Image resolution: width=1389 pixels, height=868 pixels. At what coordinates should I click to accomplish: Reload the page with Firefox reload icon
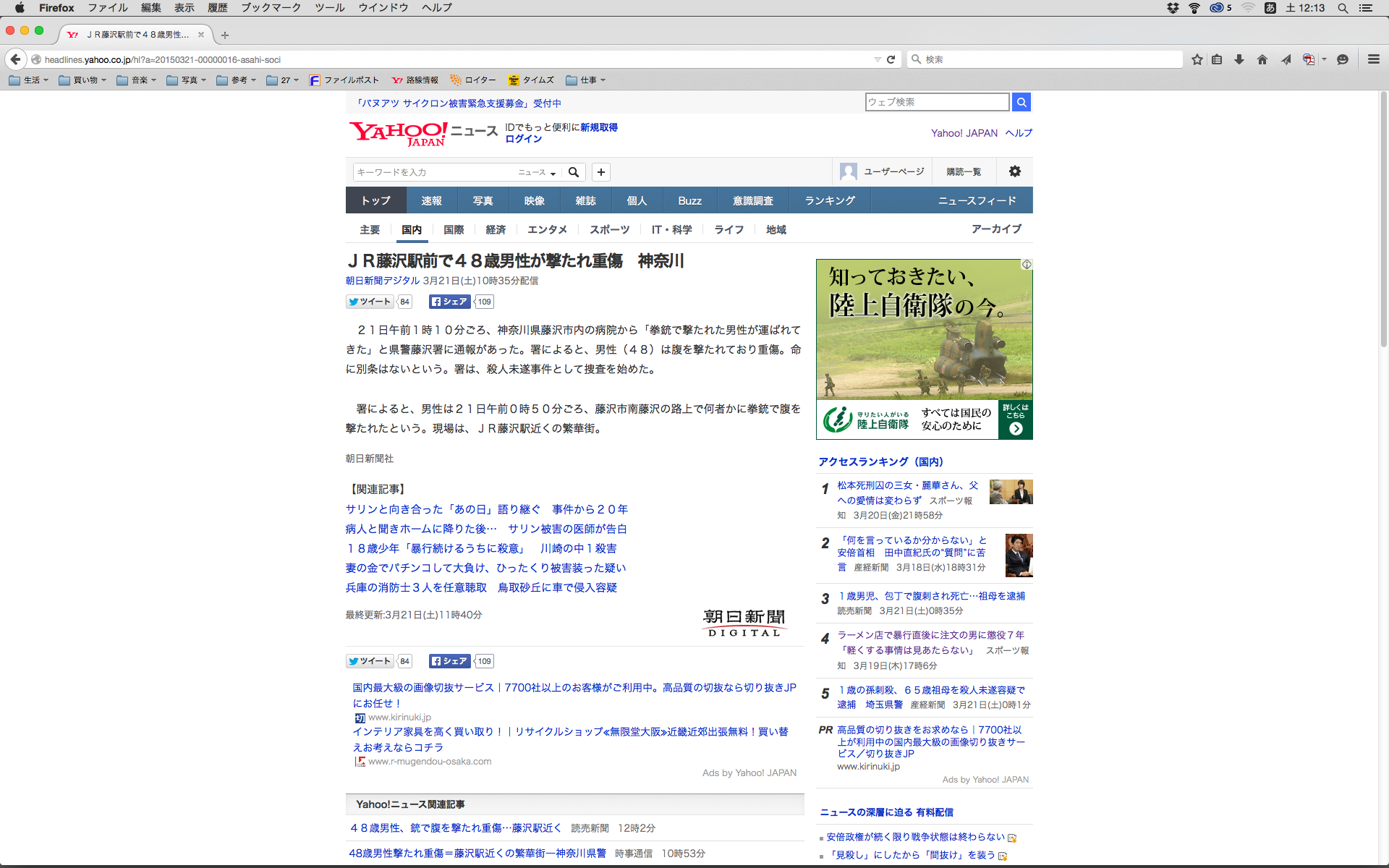pos(891,59)
